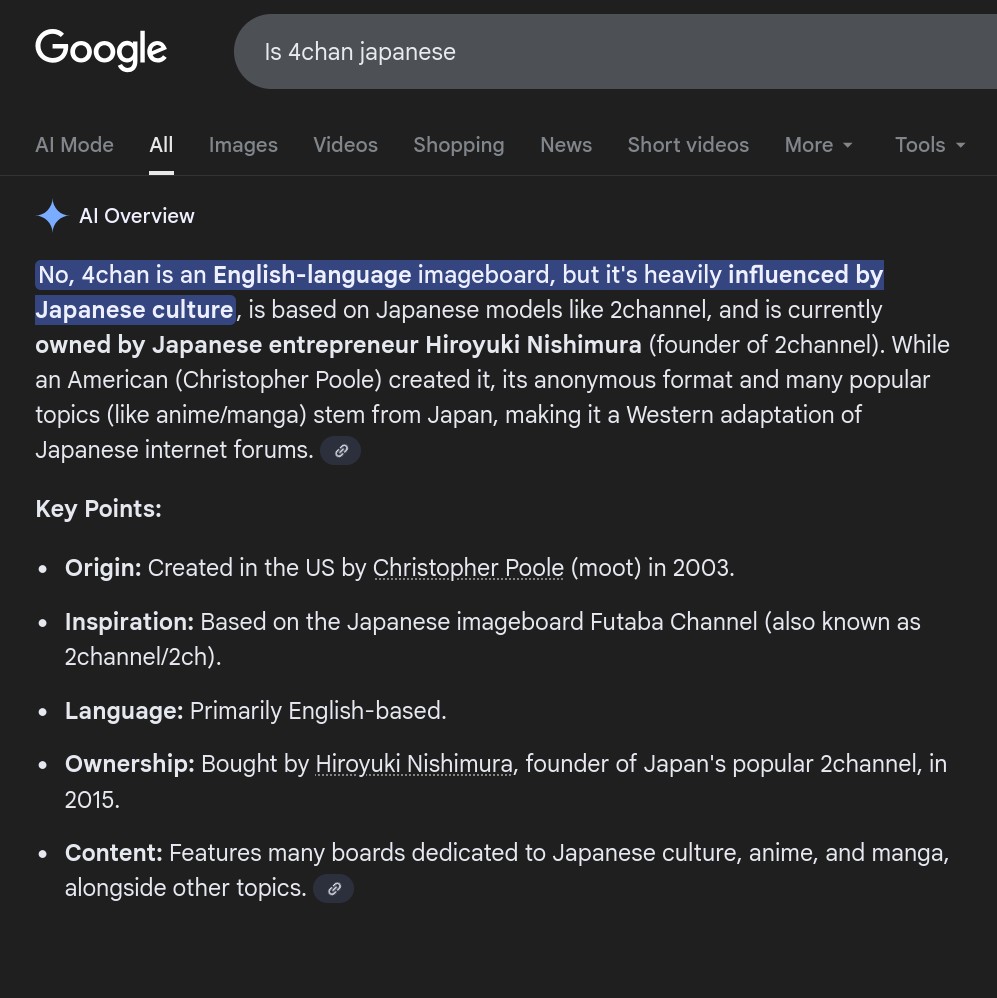997x998 pixels.
Task: Open source link icon after 'Japanese internet forums.'
Action: (x=341, y=451)
